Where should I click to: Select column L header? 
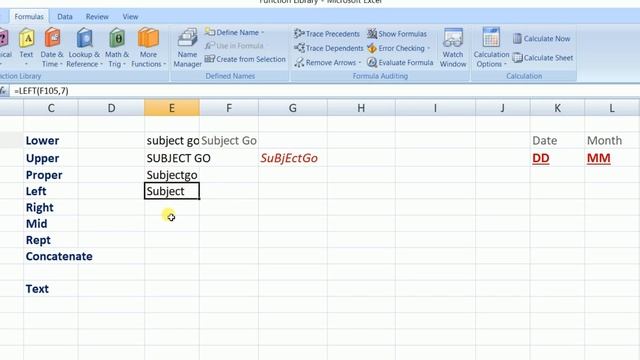point(612,108)
